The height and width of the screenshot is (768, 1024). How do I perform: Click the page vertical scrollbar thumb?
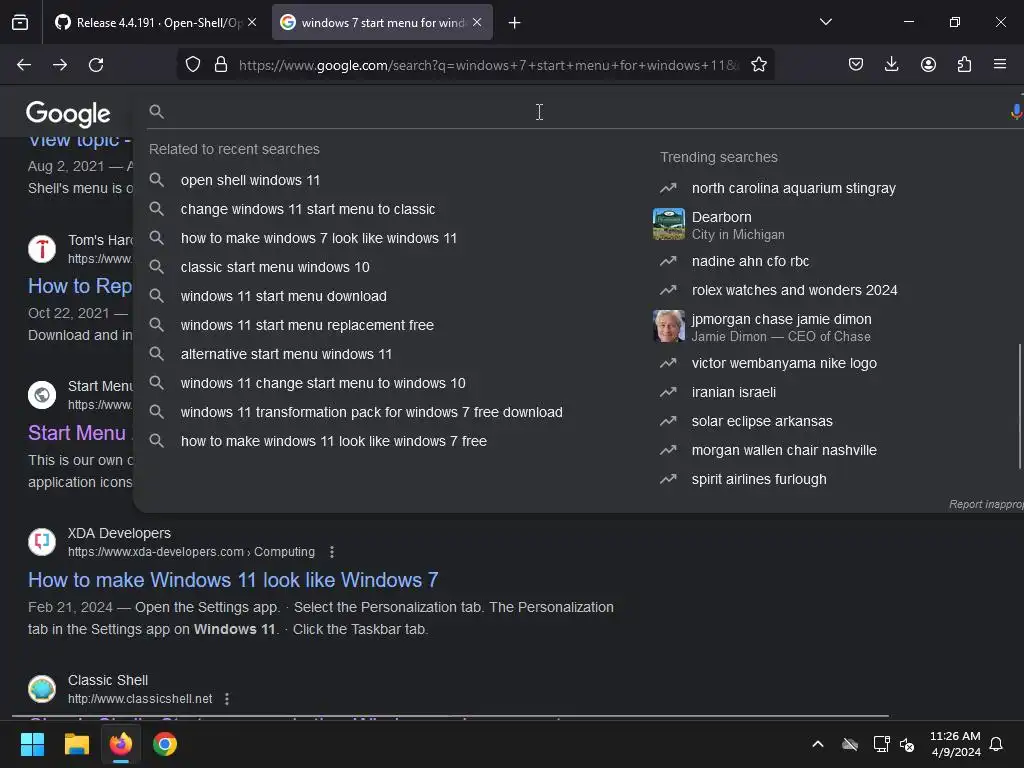pos(1020,406)
